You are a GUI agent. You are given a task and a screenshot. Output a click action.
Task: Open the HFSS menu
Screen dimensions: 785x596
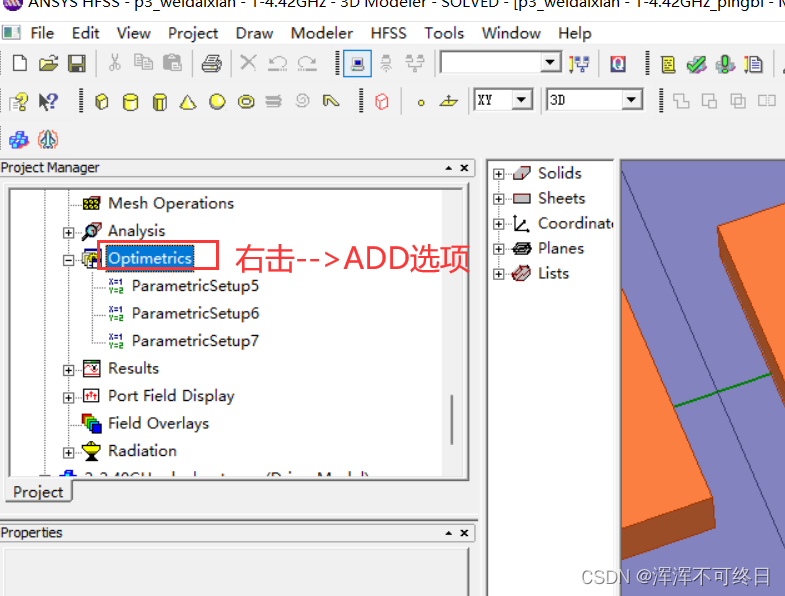[388, 33]
